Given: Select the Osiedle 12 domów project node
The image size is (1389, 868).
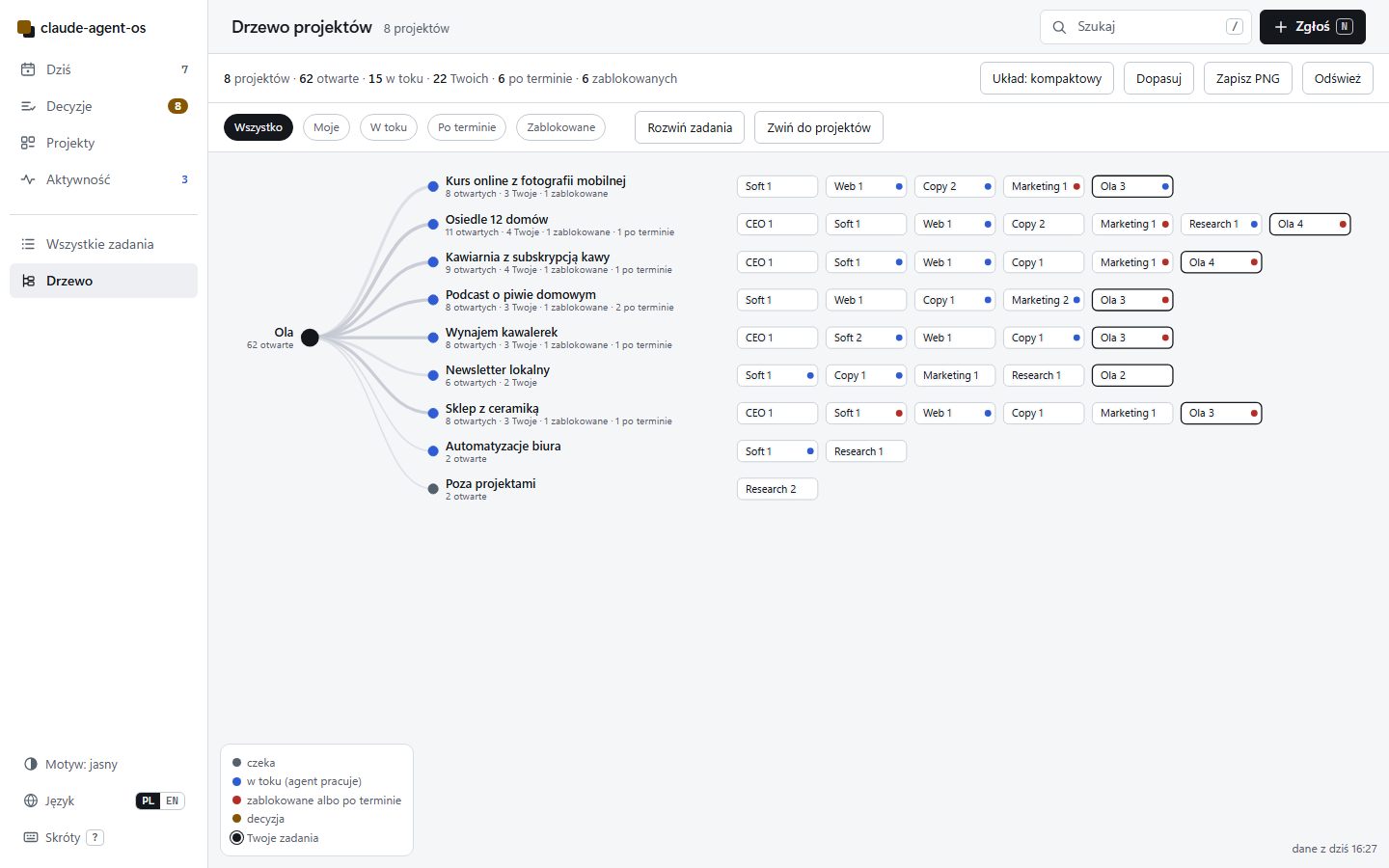Looking at the screenshot, I should coord(433,225).
